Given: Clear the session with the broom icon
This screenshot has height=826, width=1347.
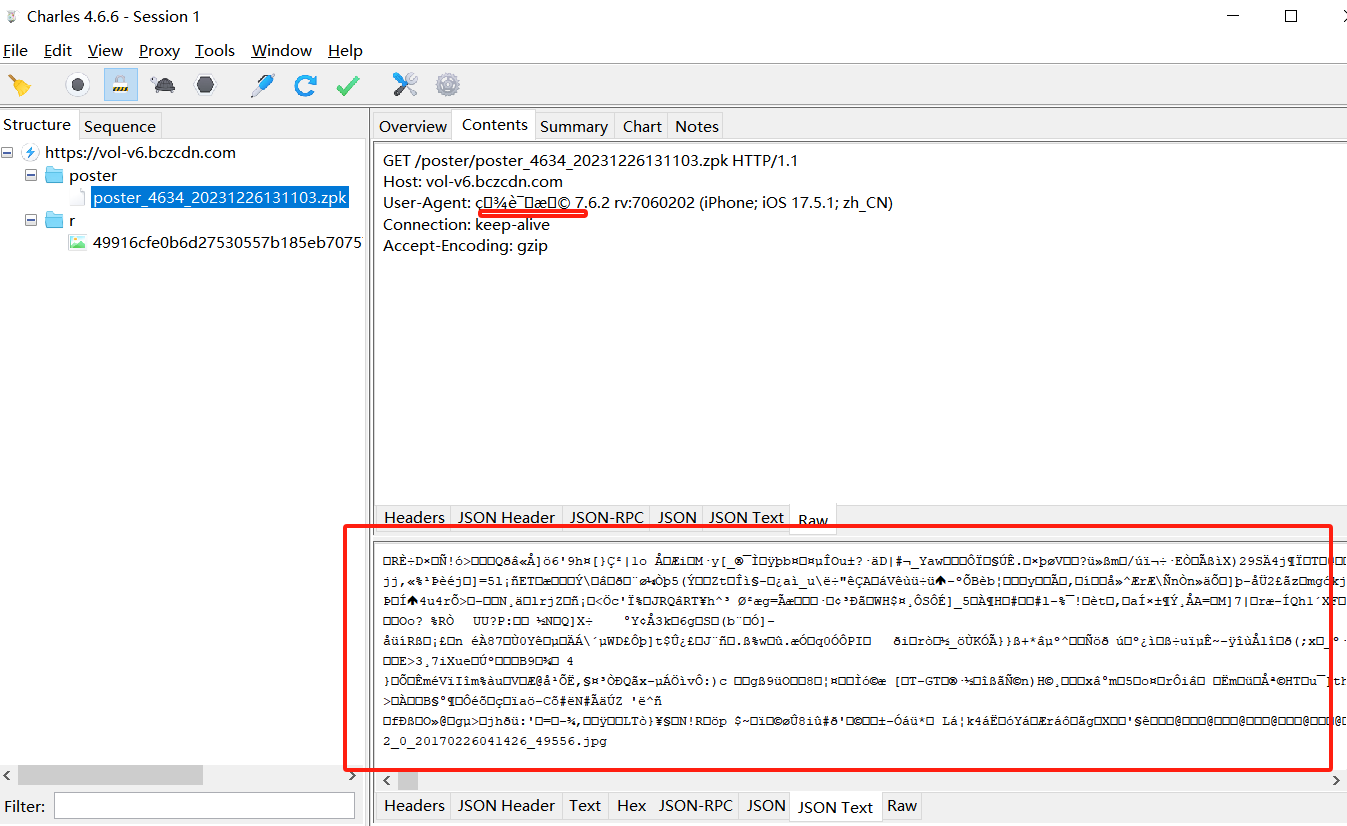Looking at the screenshot, I should [19, 85].
